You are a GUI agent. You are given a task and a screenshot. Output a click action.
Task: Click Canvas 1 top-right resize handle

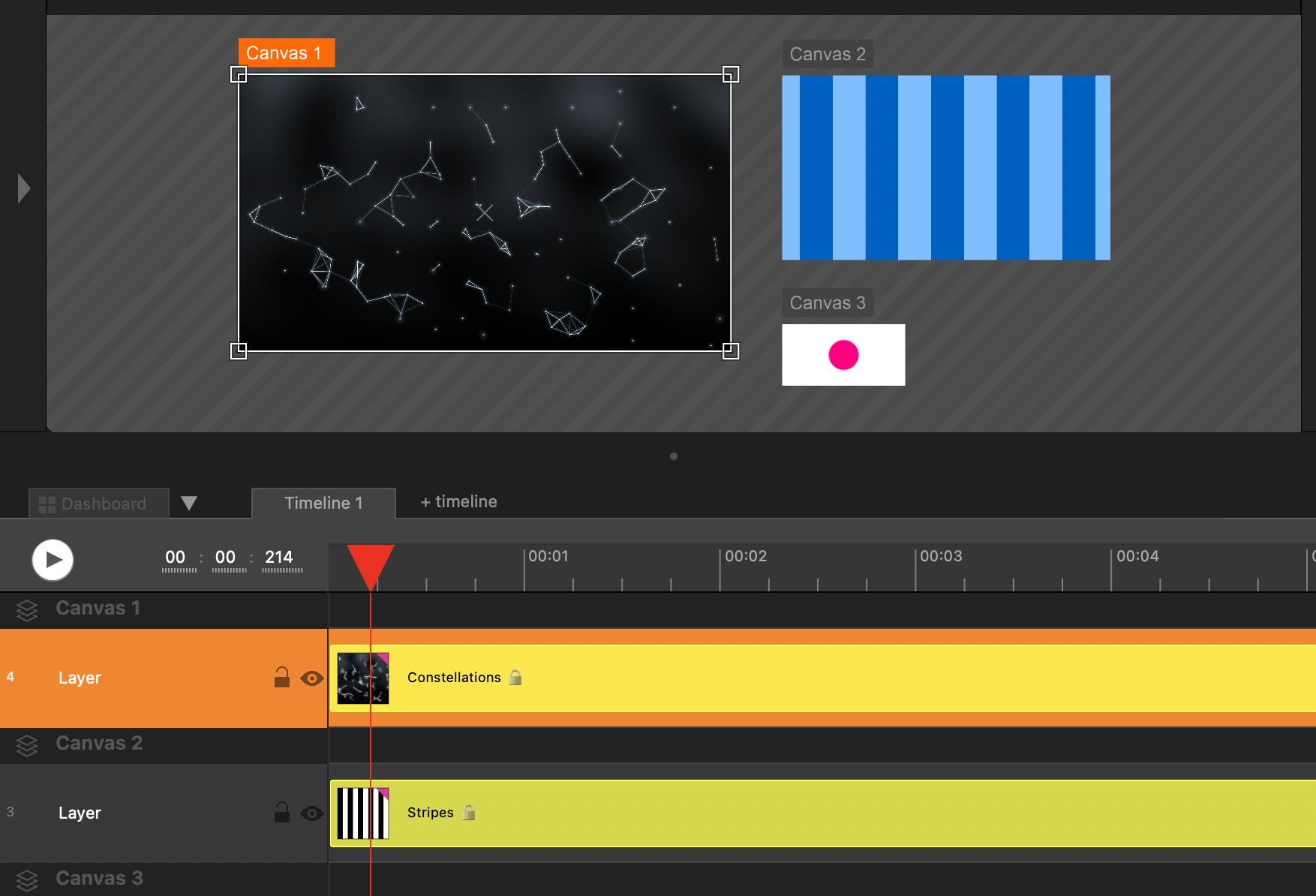pyautogui.click(x=730, y=74)
